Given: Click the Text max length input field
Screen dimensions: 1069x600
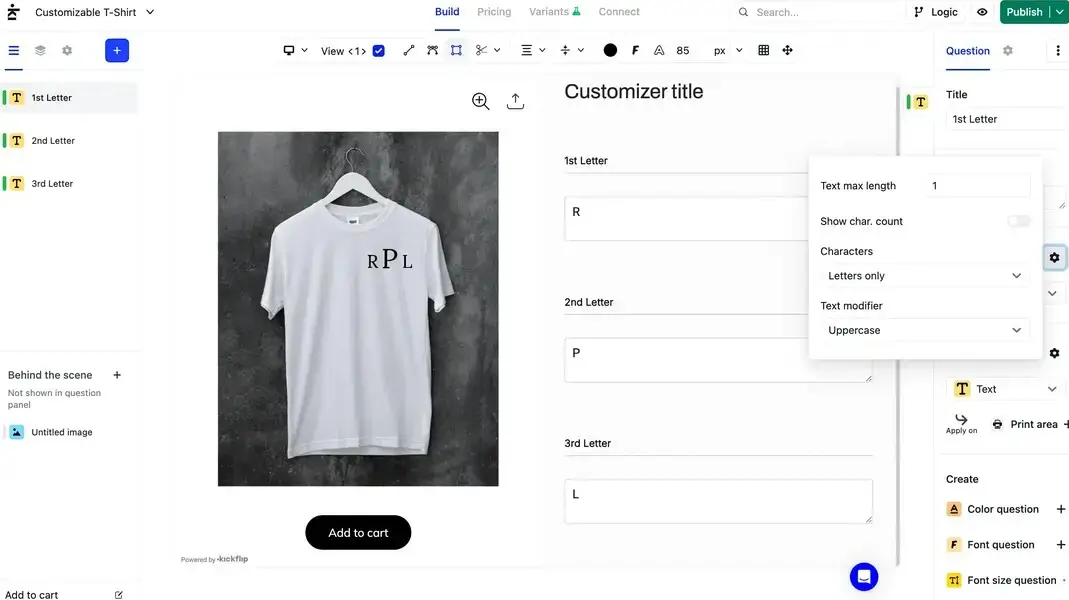Looking at the screenshot, I should pos(977,186).
